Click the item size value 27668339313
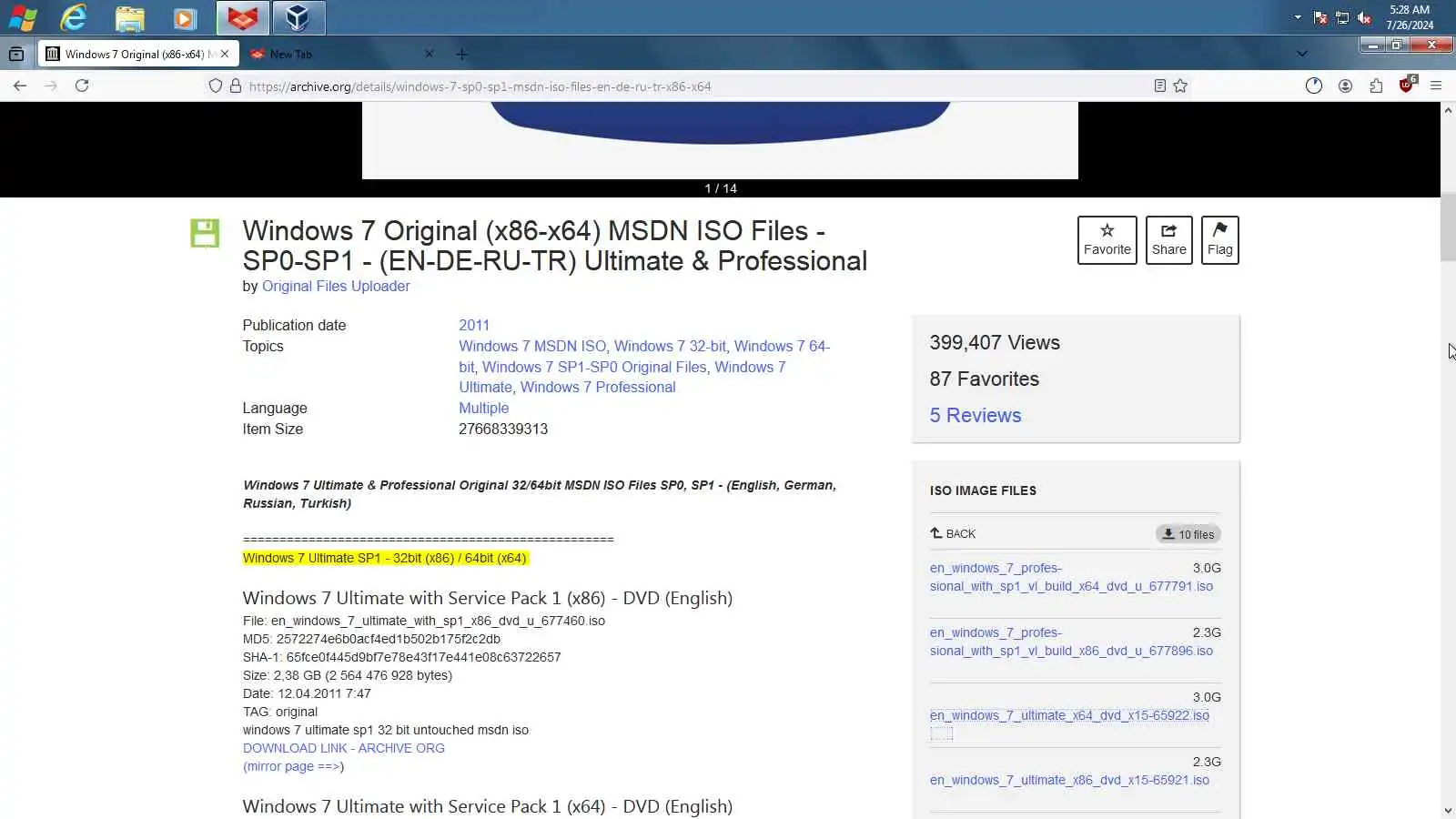This screenshot has width=1456, height=819. [503, 429]
